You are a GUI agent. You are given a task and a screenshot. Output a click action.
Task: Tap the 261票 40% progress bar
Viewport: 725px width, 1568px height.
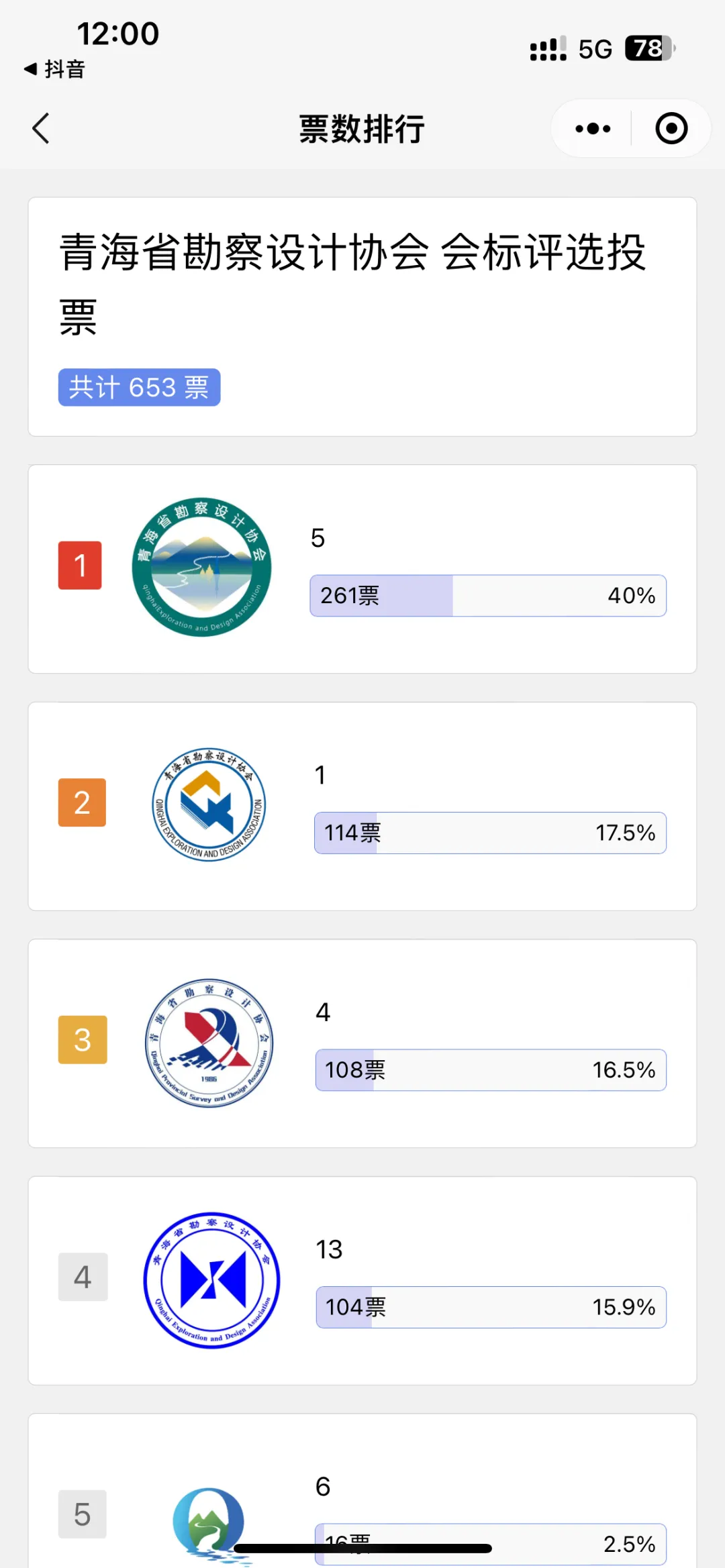(x=488, y=595)
